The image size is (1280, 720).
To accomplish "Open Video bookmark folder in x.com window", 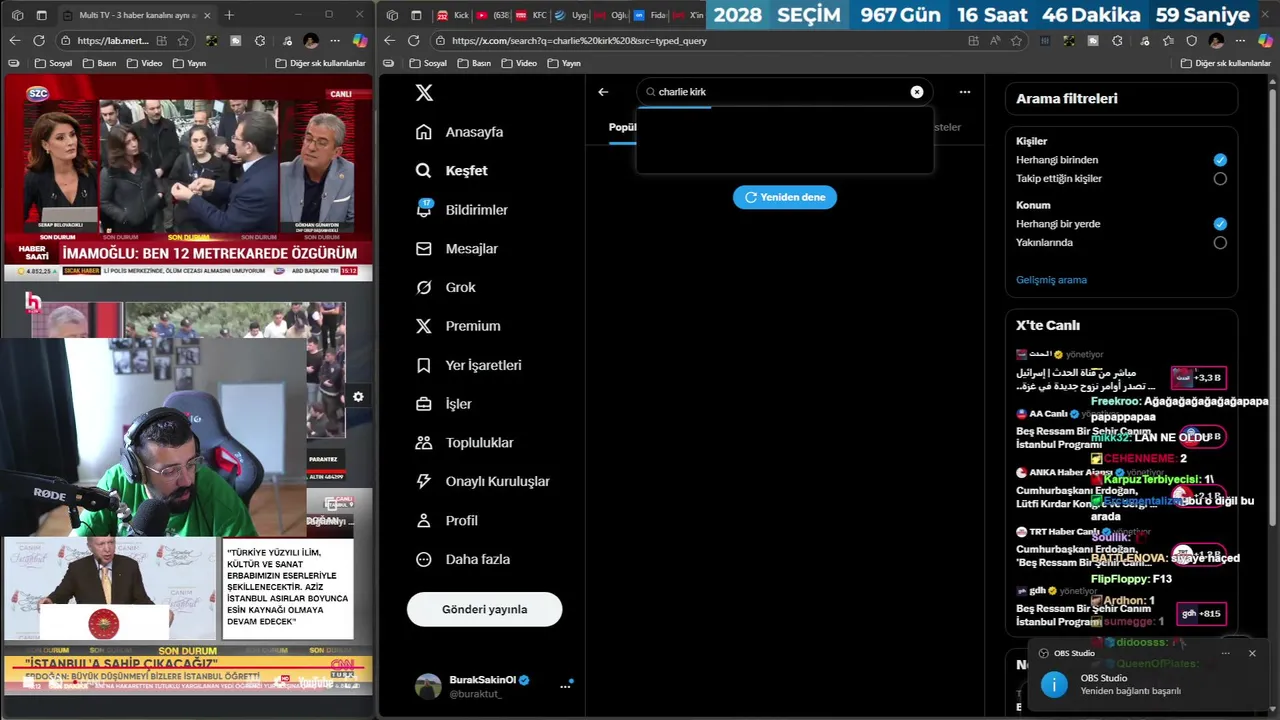I will point(519,63).
